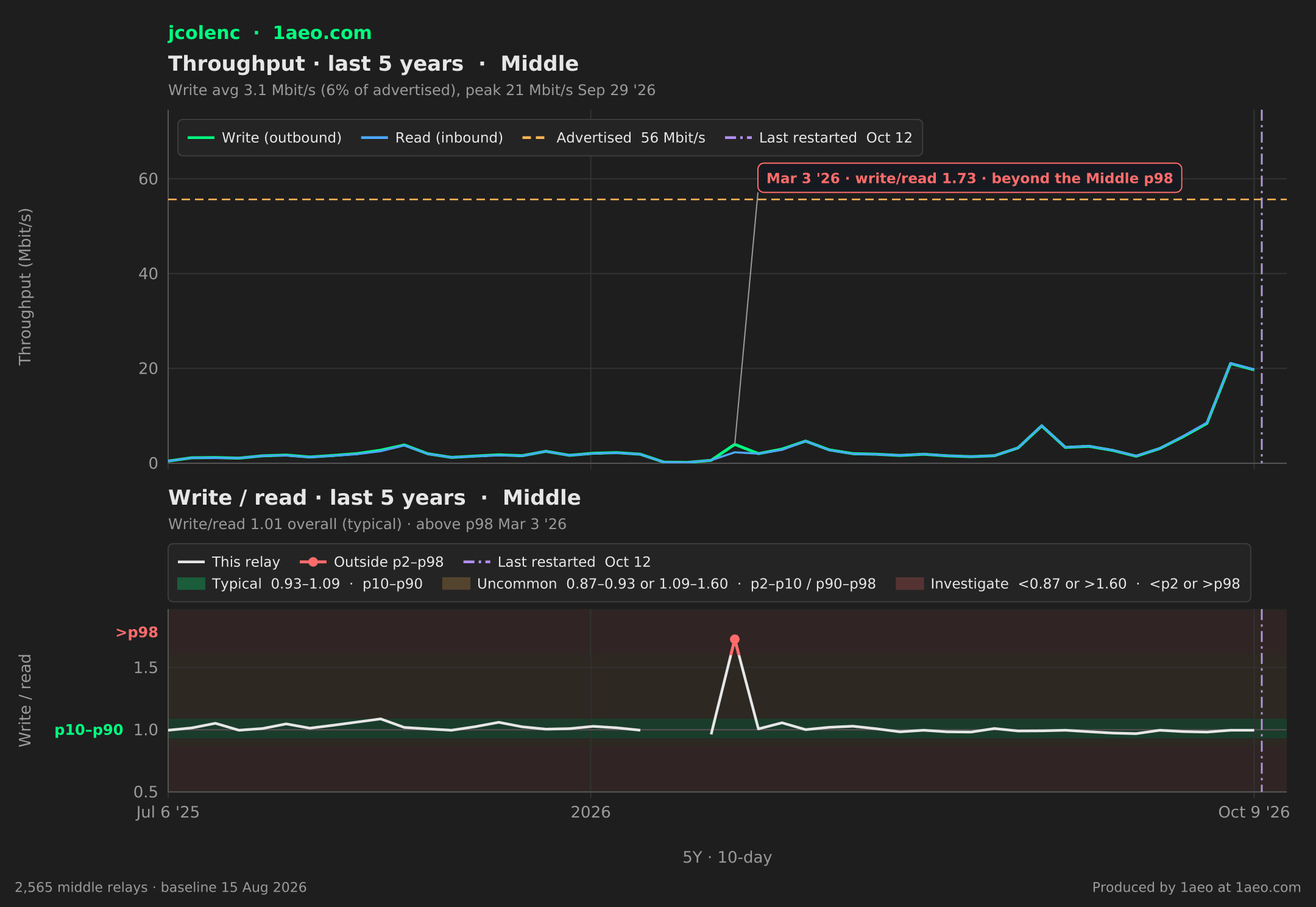Click the Jul 6 '25 axis date
The width and height of the screenshot is (1316, 907).
tap(168, 813)
